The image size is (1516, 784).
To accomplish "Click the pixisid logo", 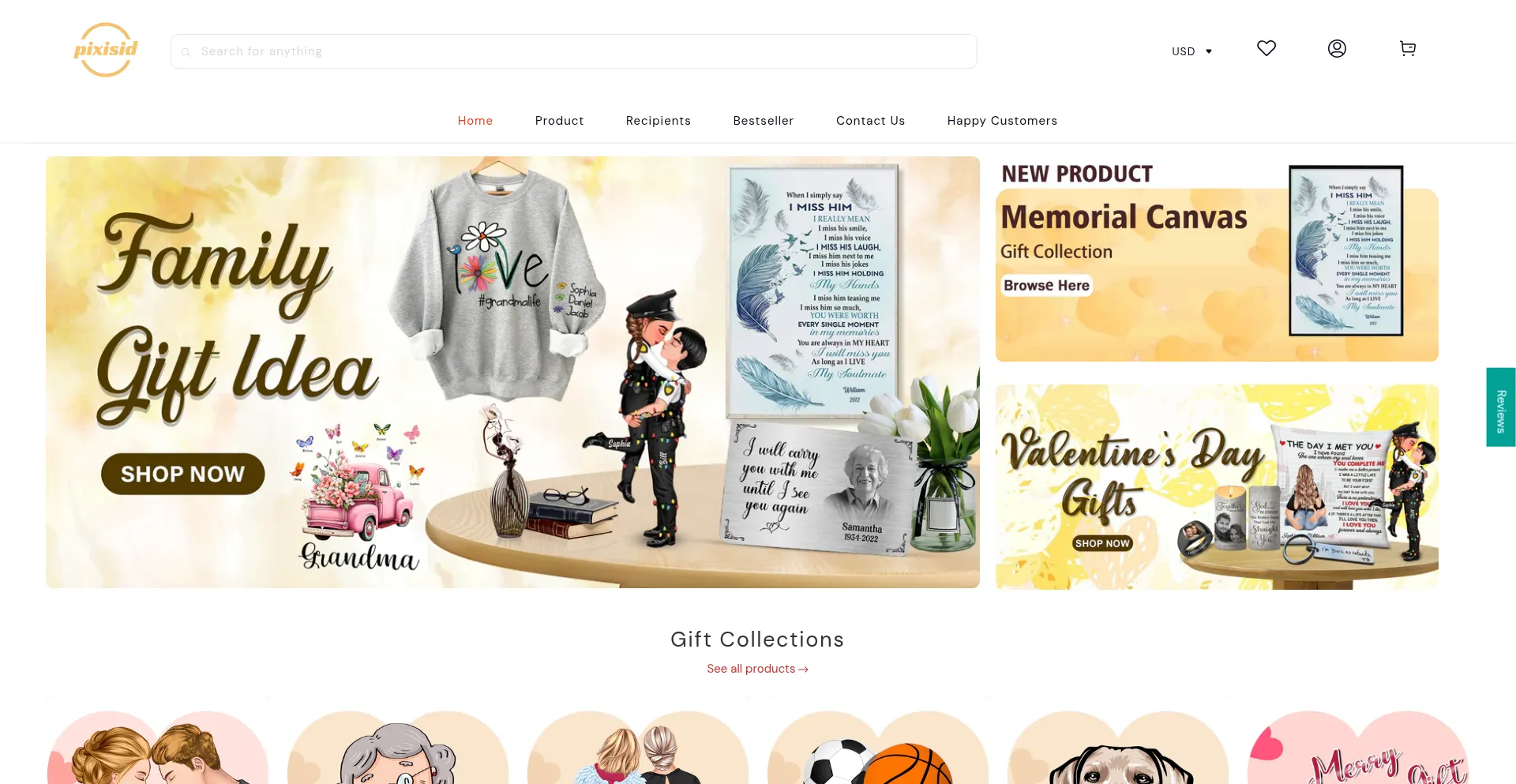I will (106, 50).
